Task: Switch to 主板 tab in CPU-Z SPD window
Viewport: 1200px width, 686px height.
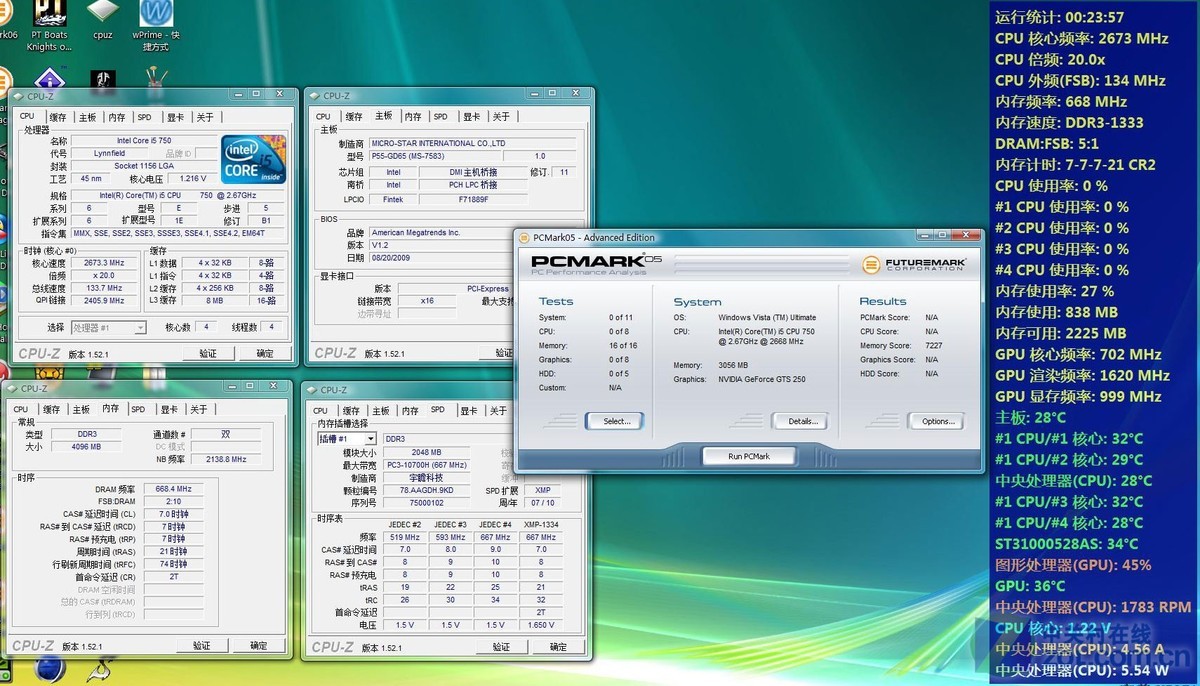Action: (381, 410)
